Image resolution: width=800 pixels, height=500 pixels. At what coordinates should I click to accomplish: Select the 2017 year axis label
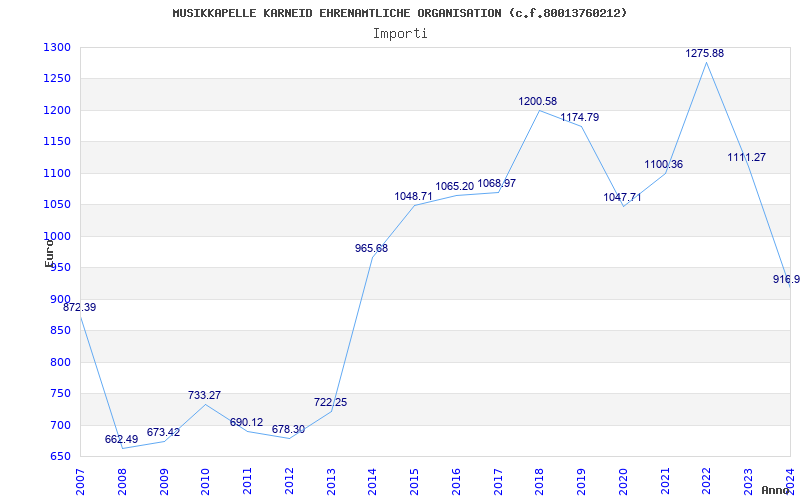coord(498,483)
